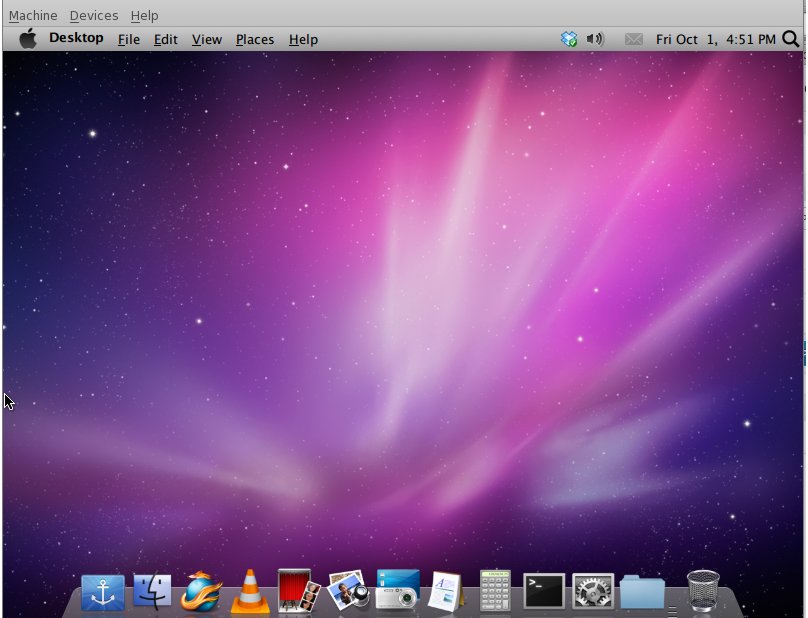
Task: Open the Spotlight search magnifier
Action: (x=791, y=39)
